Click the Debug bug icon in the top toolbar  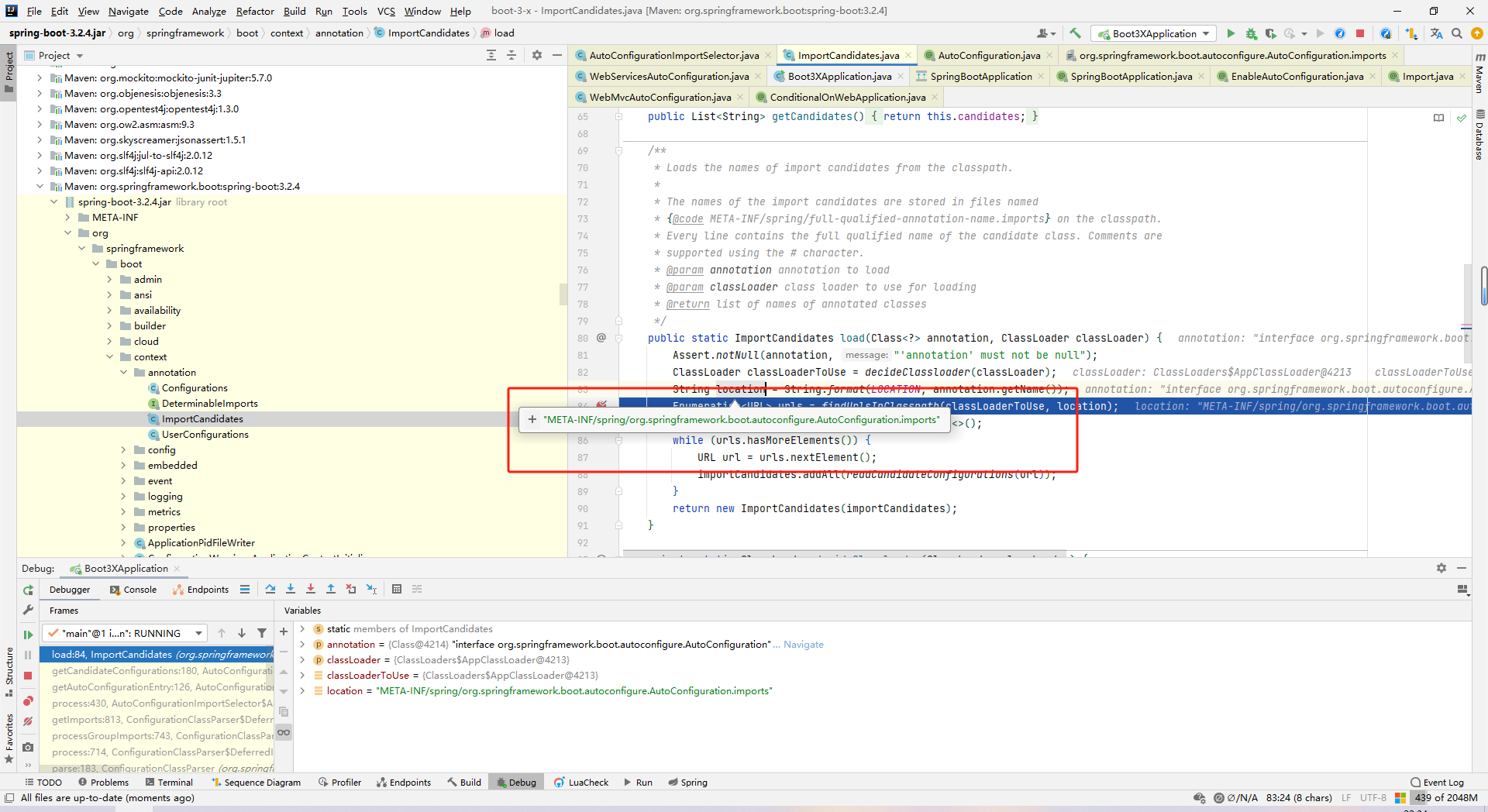(x=1251, y=33)
